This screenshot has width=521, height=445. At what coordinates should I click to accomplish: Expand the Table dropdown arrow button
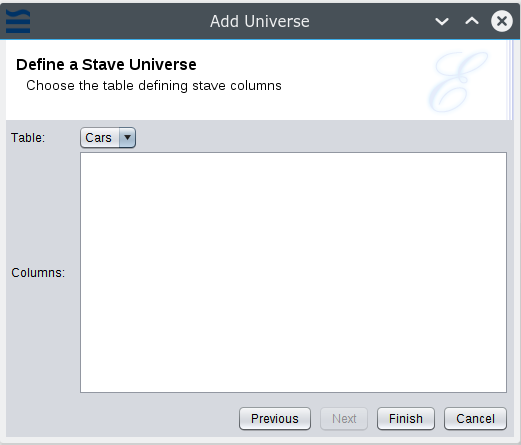click(127, 137)
